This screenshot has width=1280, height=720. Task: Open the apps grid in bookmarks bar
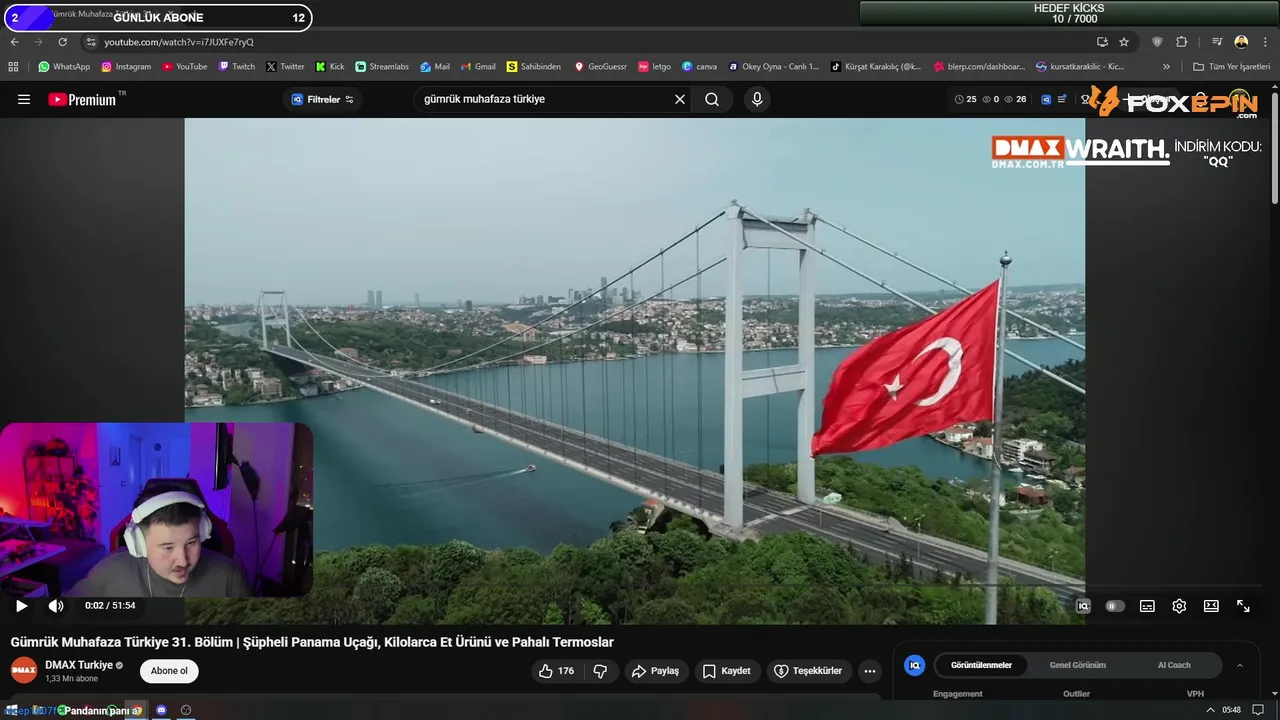point(13,67)
